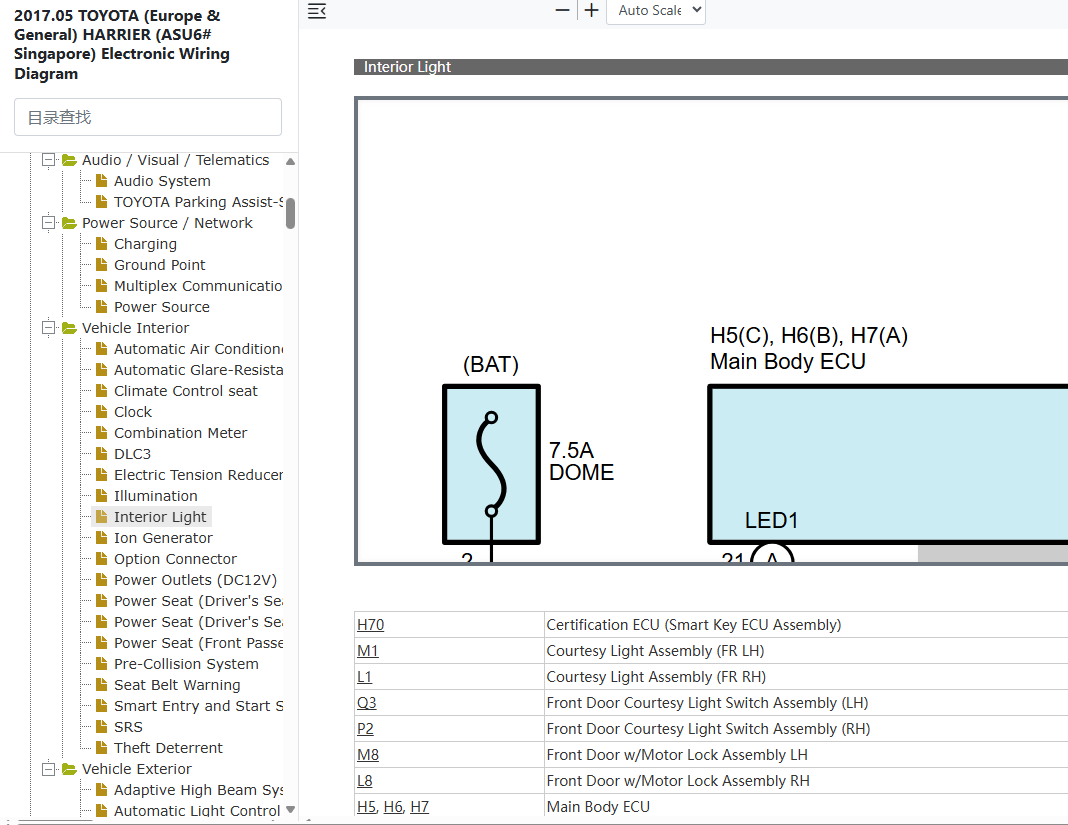Open the H70 connector link
The width and height of the screenshot is (1068, 825).
click(371, 625)
